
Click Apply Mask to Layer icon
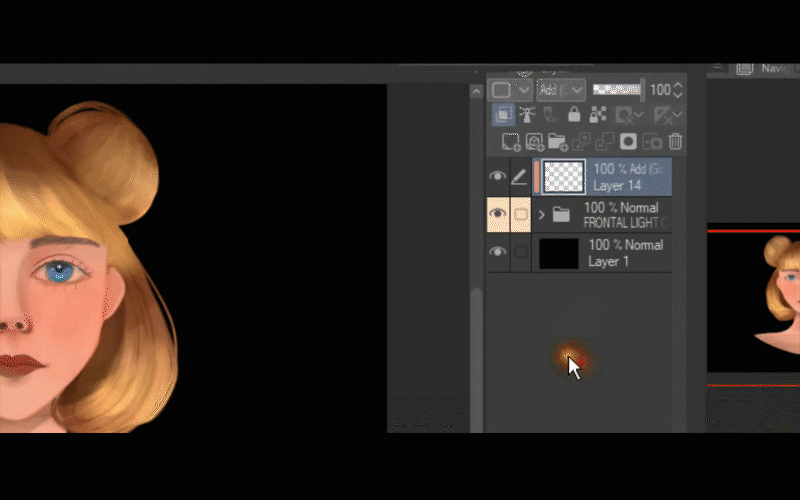pos(652,142)
